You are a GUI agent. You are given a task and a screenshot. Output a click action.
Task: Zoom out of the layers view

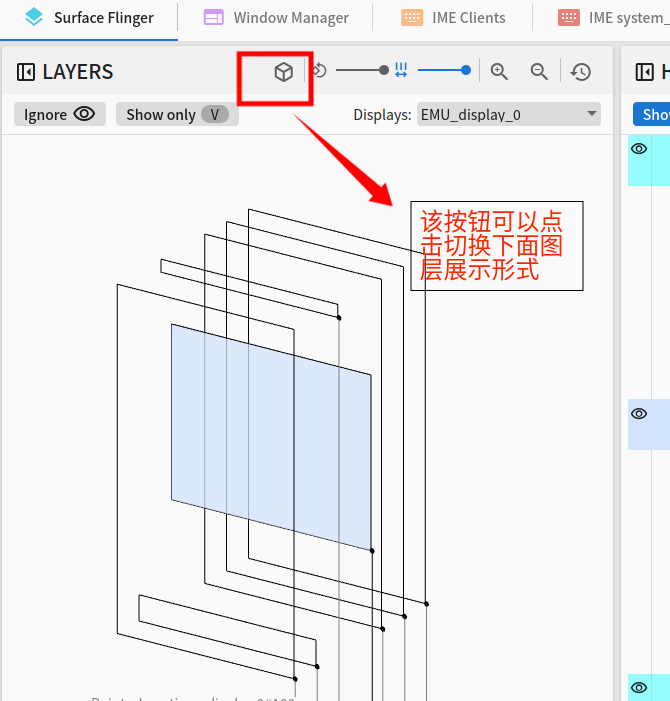[539, 72]
